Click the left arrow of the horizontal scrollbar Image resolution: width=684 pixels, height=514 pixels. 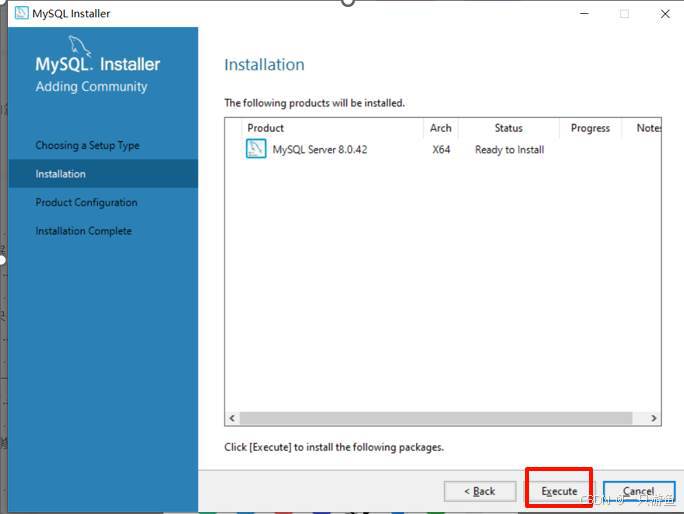coord(232,418)
